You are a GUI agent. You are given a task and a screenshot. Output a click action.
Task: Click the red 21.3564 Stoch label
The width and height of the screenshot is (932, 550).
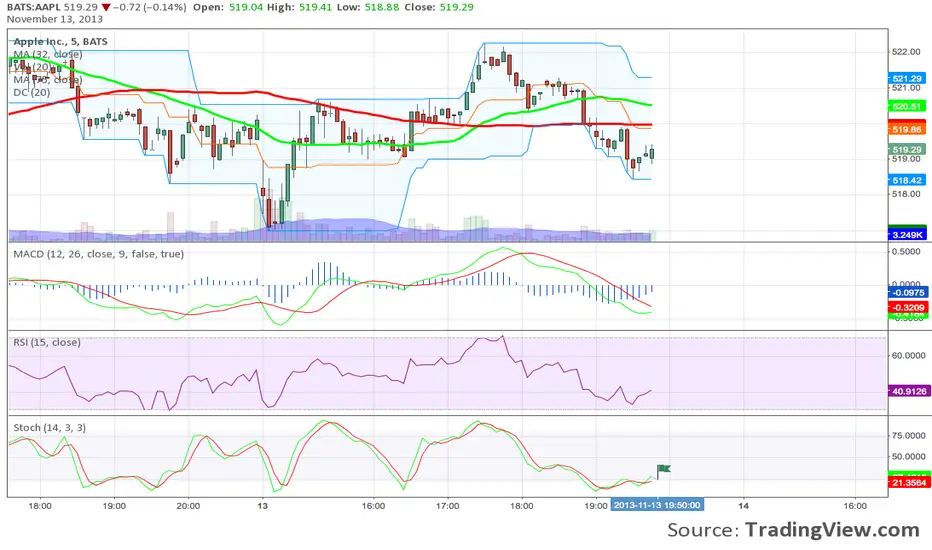[907, 482]
